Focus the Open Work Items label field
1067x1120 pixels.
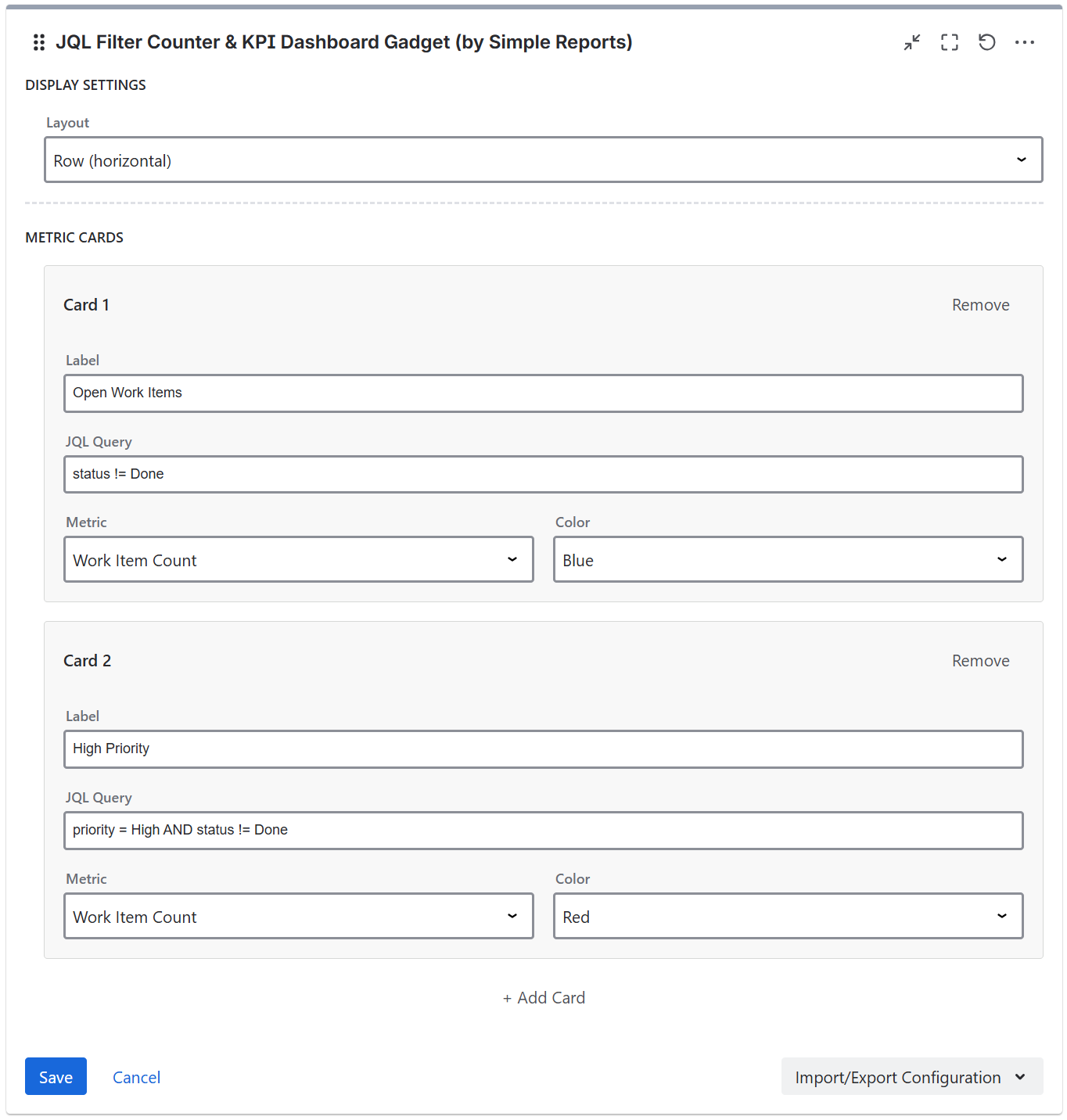(543, 393)
